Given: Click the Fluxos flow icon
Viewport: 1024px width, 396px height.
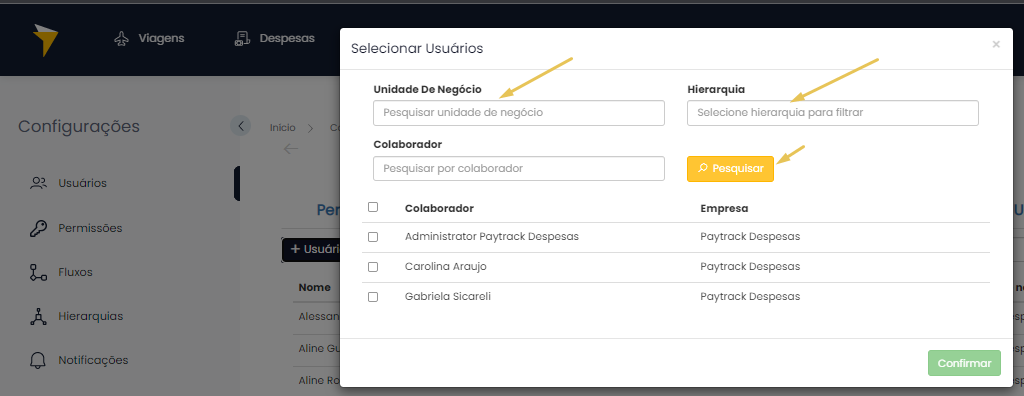Looking at the screenshot, I should 39,272.
